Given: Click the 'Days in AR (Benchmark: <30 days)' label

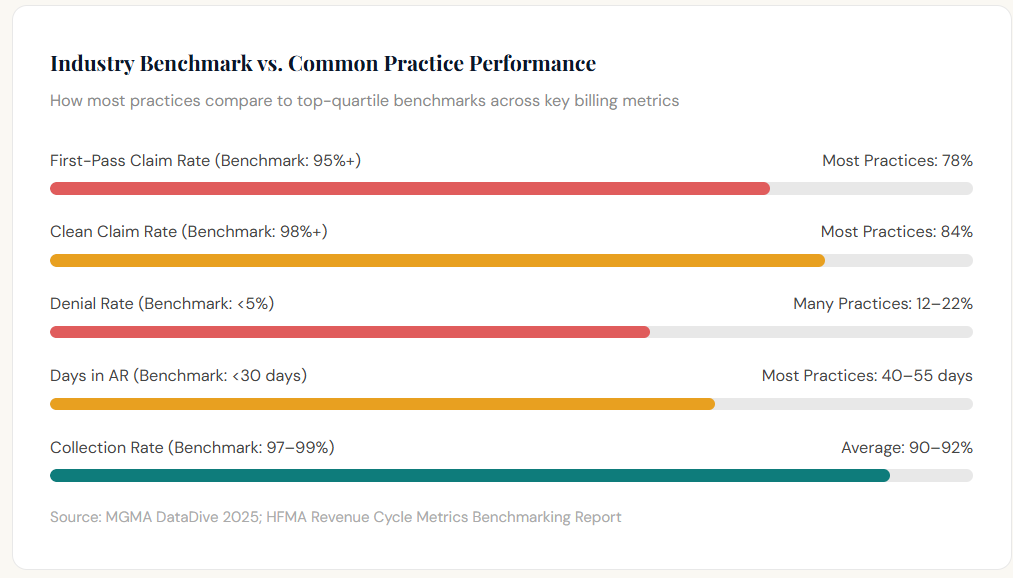Looking at the screenshot, I should tap(178, 376).
